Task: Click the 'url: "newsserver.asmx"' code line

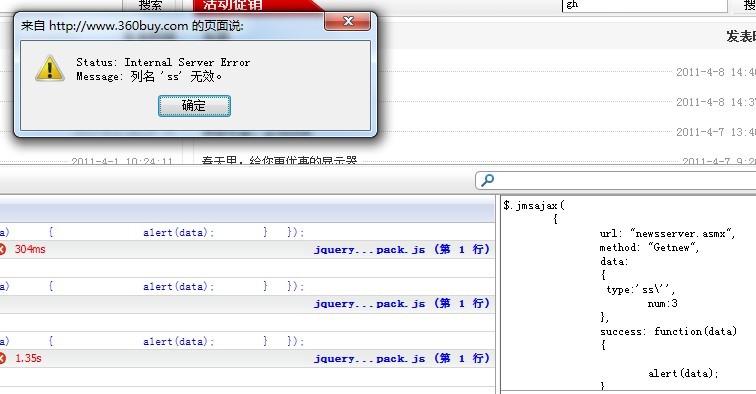Action: 667,233
